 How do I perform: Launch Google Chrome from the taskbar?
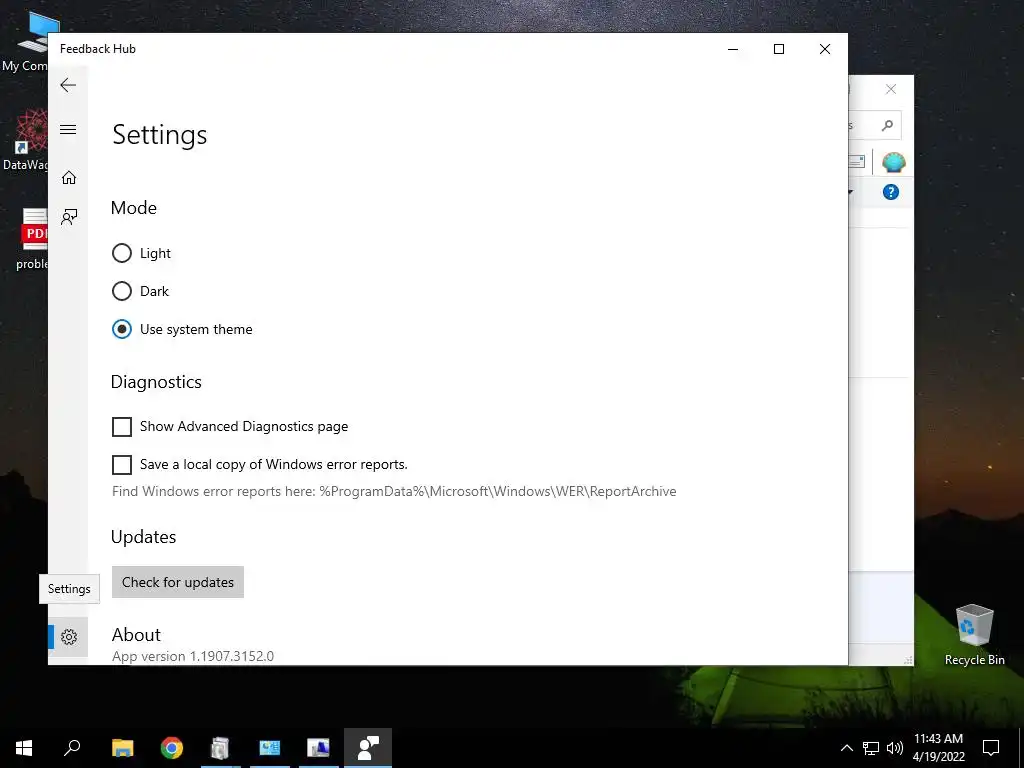point(172,748)
